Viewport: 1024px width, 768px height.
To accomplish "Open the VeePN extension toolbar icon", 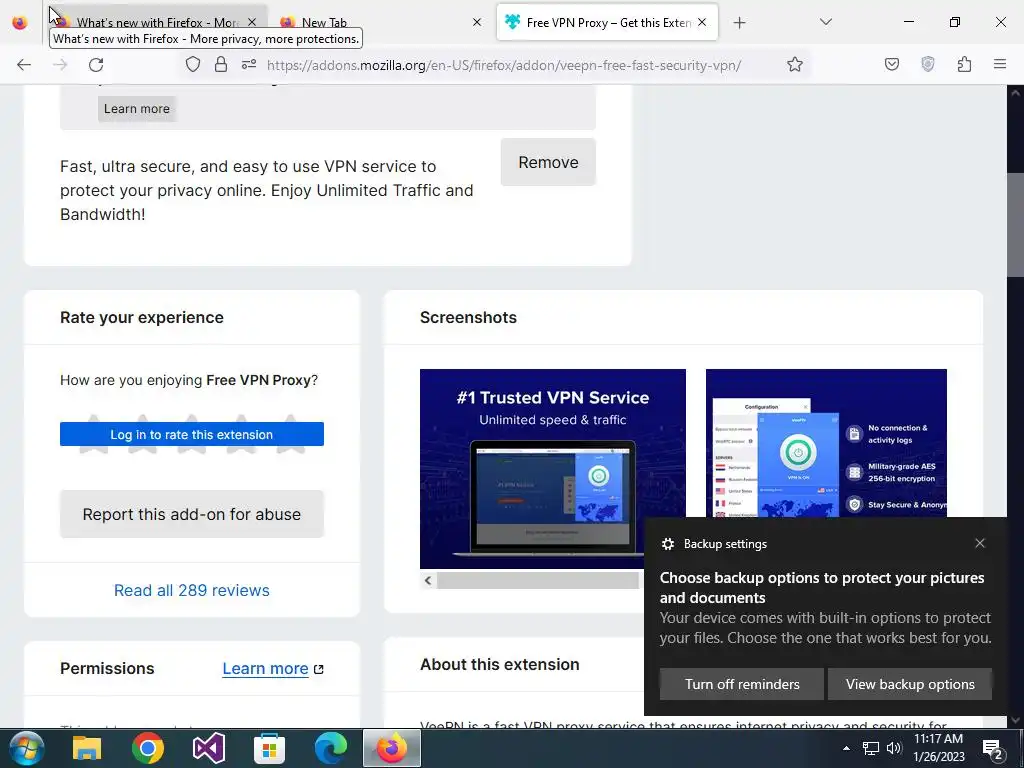I will pos(927,64).
